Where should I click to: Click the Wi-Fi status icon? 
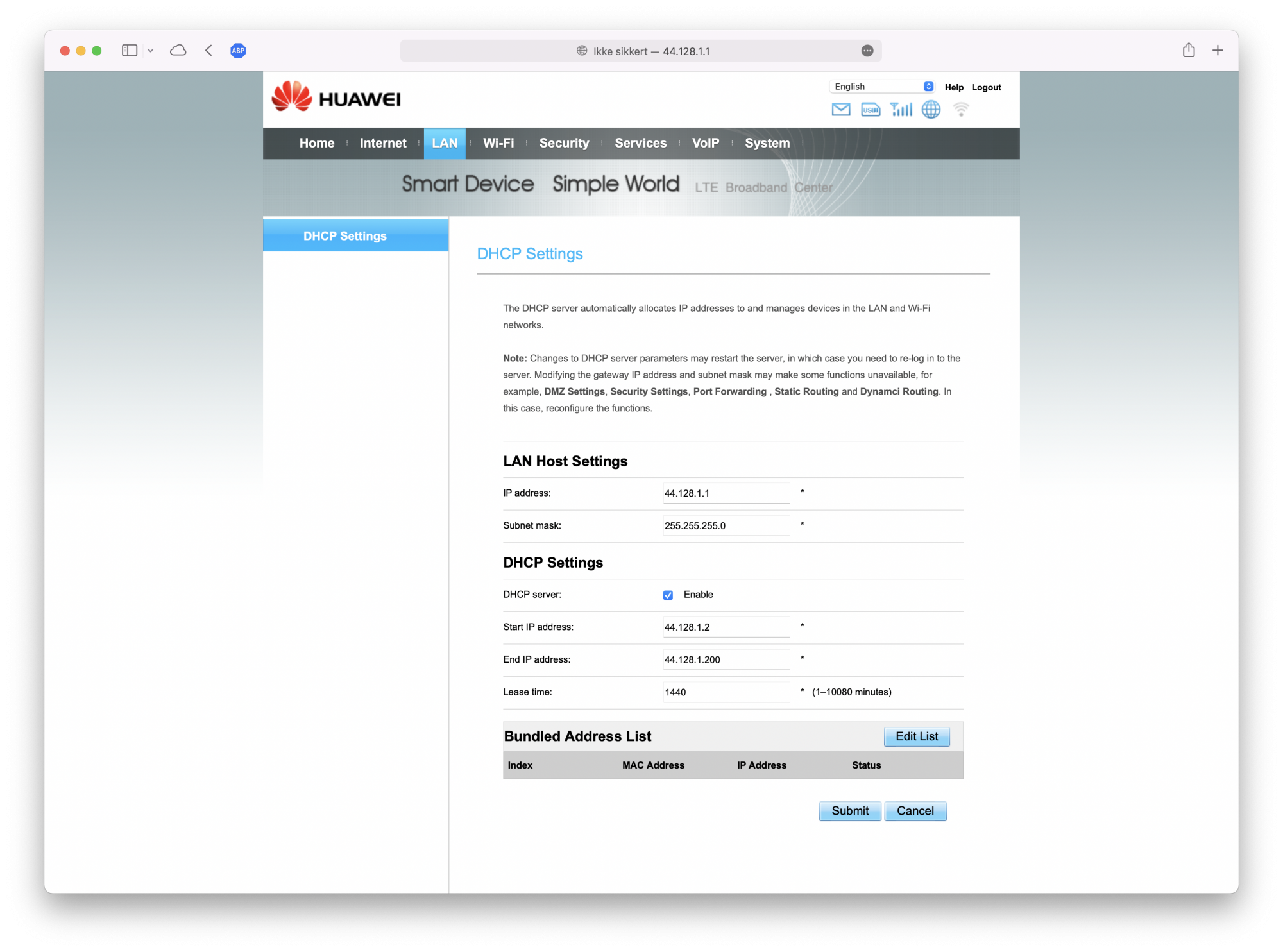point(960,110)
